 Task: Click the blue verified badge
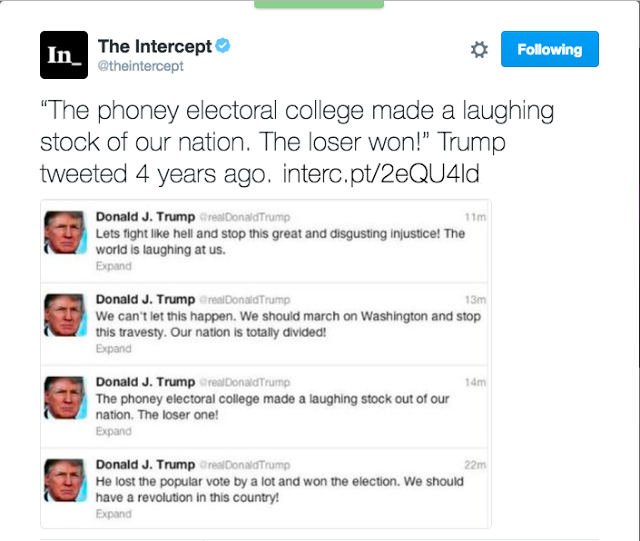click(x=224, y=46)
